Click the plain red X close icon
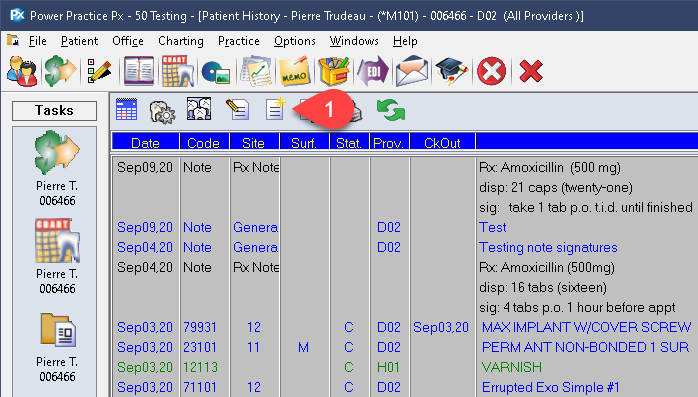The height and width of the screenshot is (397, 698). [531, 71]
